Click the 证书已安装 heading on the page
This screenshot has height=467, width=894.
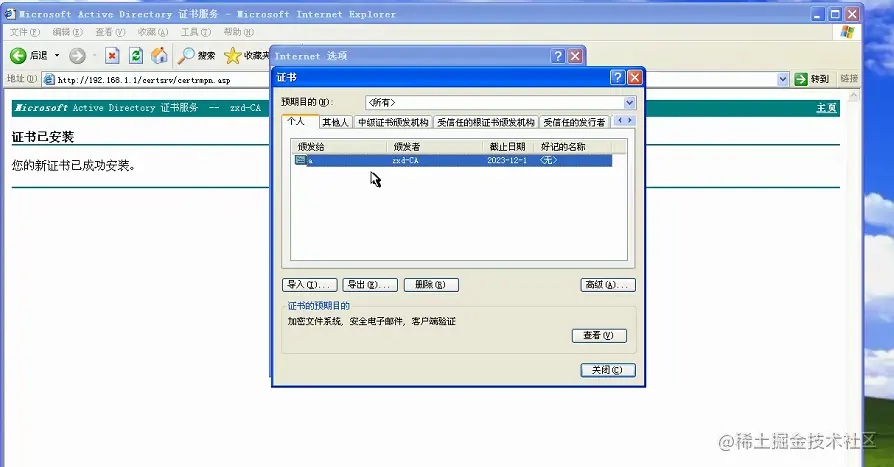[43, 137]
